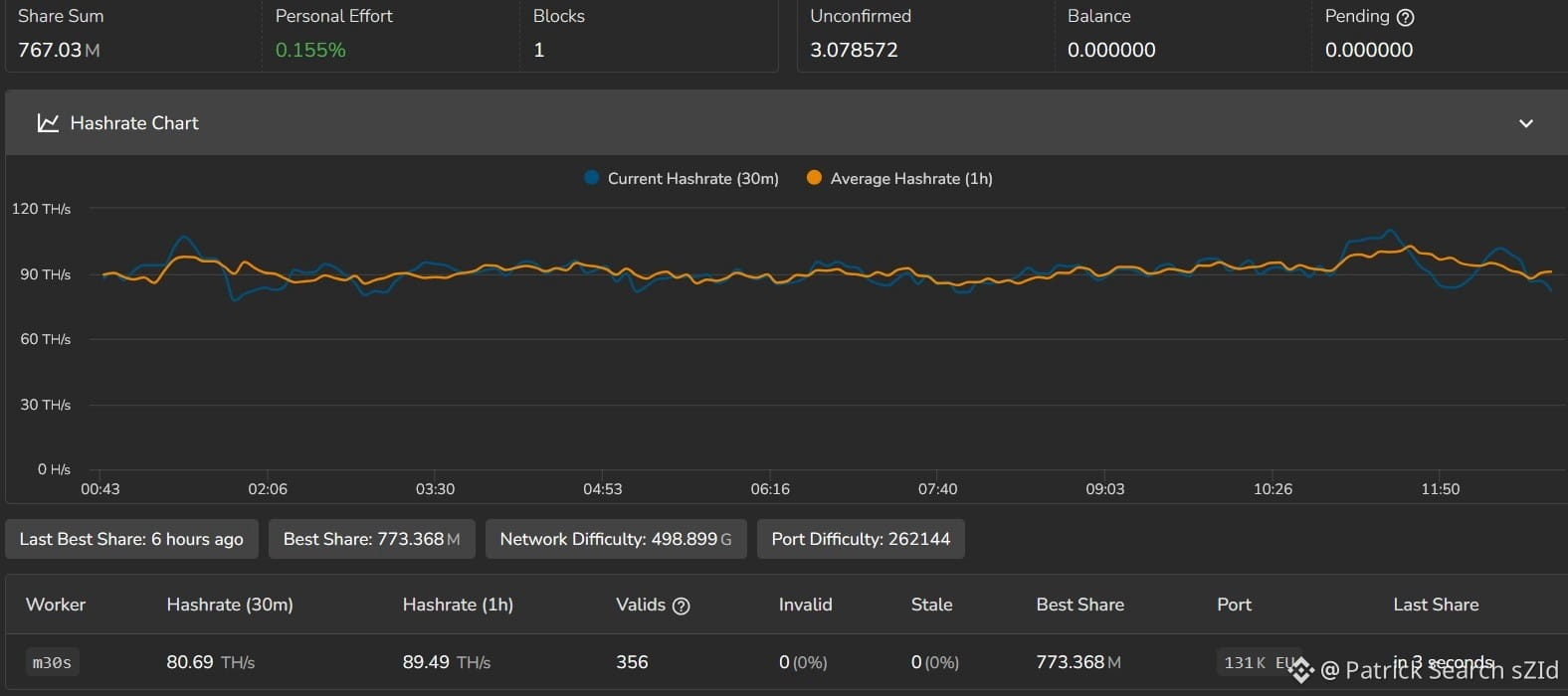
Task: Collapse the Hashrate Chart panel chevron
Action: pos(1525,123)
